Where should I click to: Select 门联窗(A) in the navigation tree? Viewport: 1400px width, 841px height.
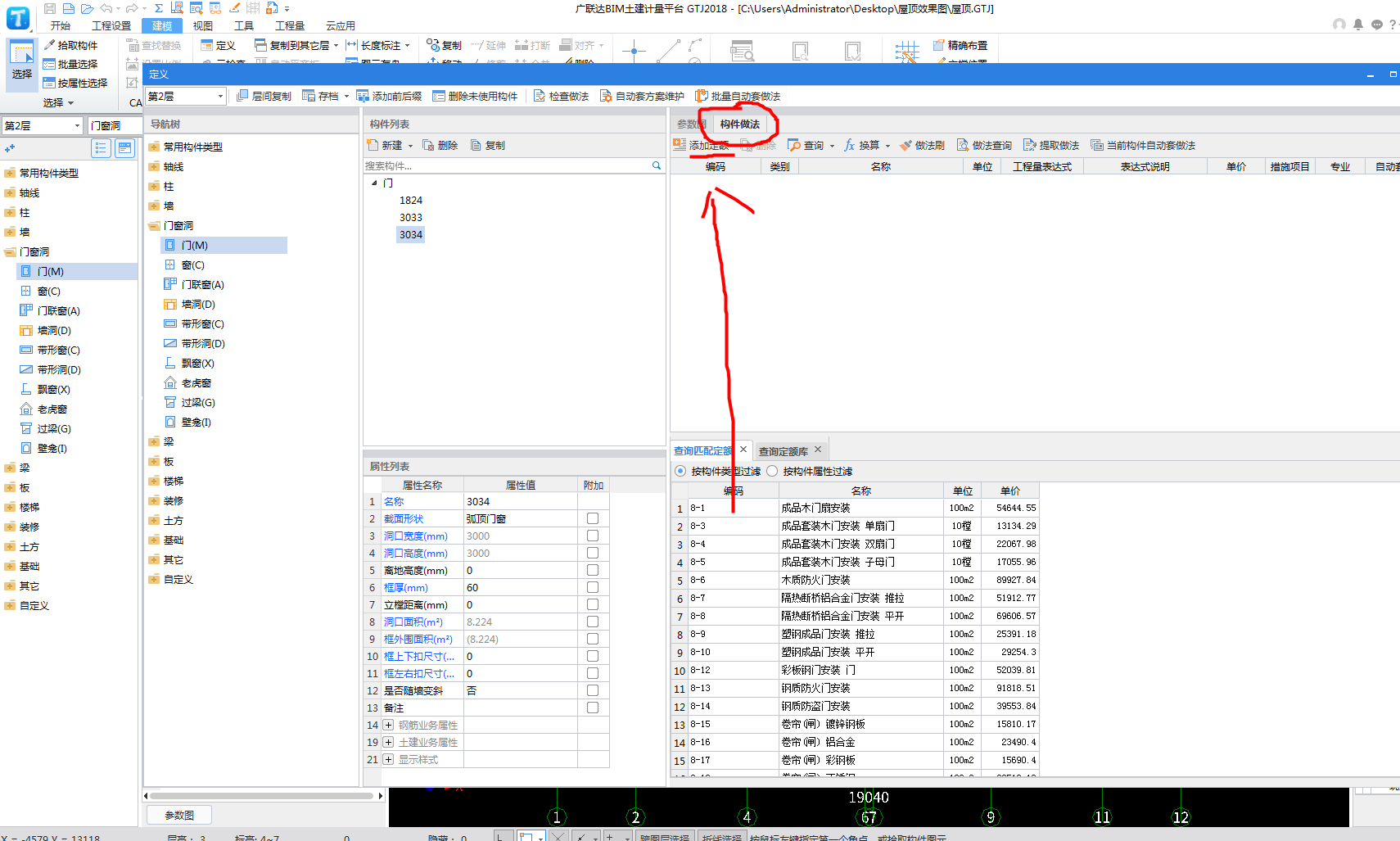click(x=203, y=284)
